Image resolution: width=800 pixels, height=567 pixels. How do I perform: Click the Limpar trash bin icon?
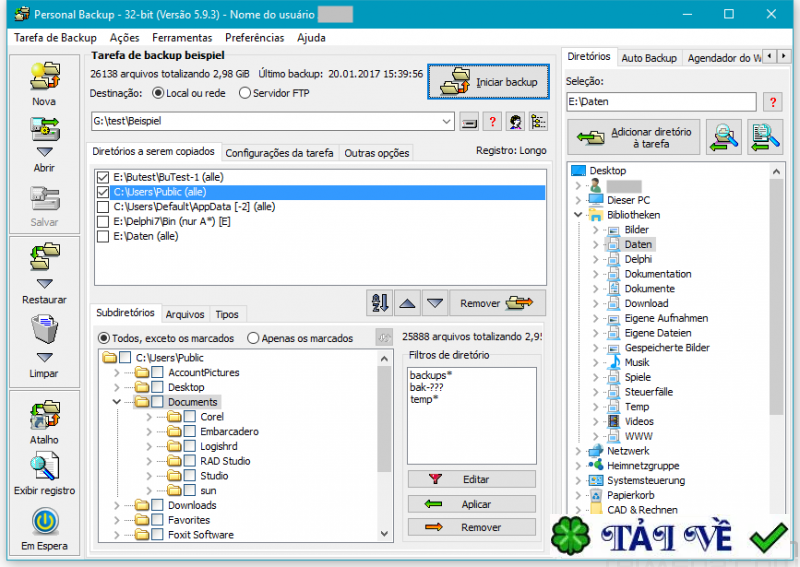pos(44,329)
